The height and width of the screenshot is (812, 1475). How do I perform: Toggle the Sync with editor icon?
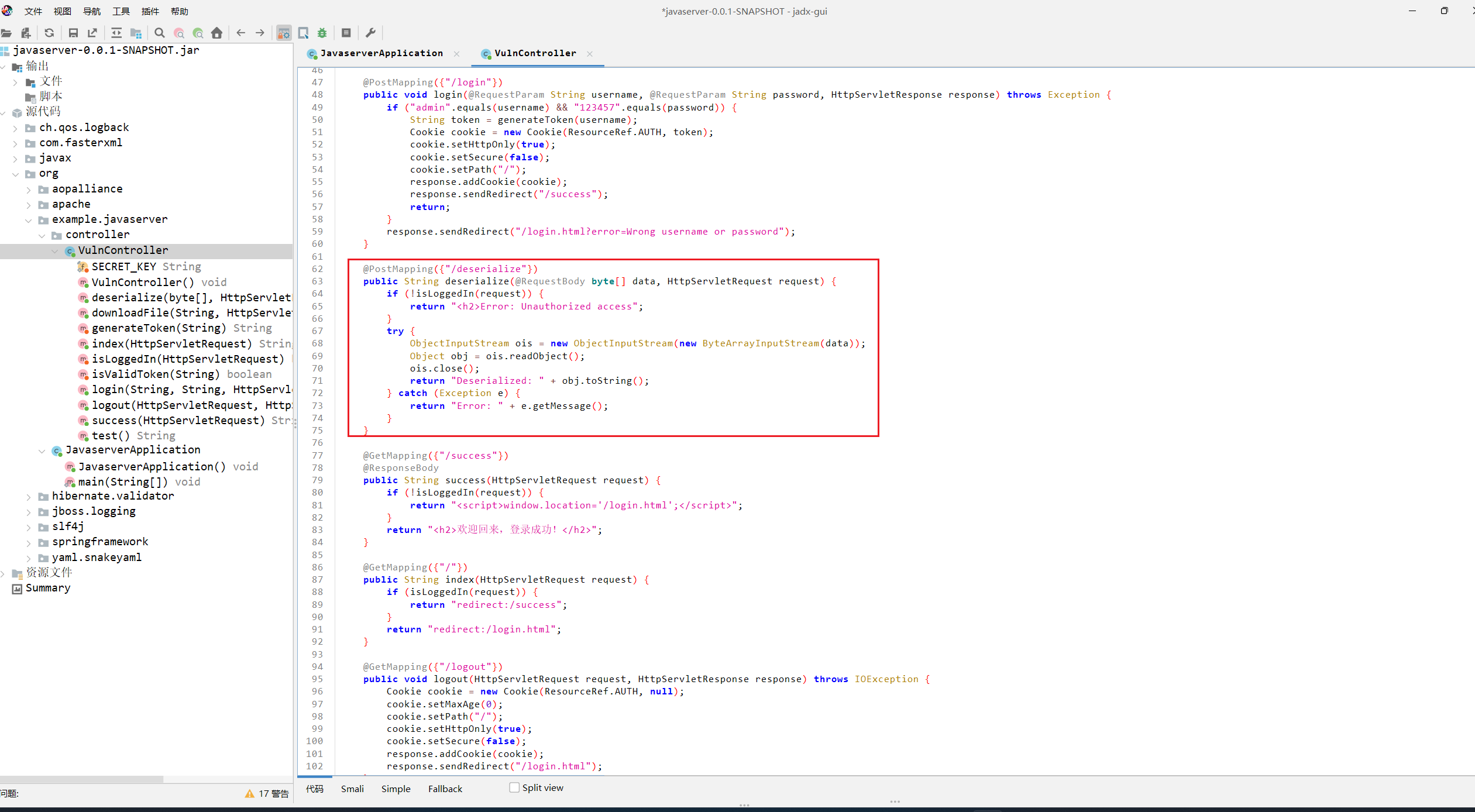[116, 33]
